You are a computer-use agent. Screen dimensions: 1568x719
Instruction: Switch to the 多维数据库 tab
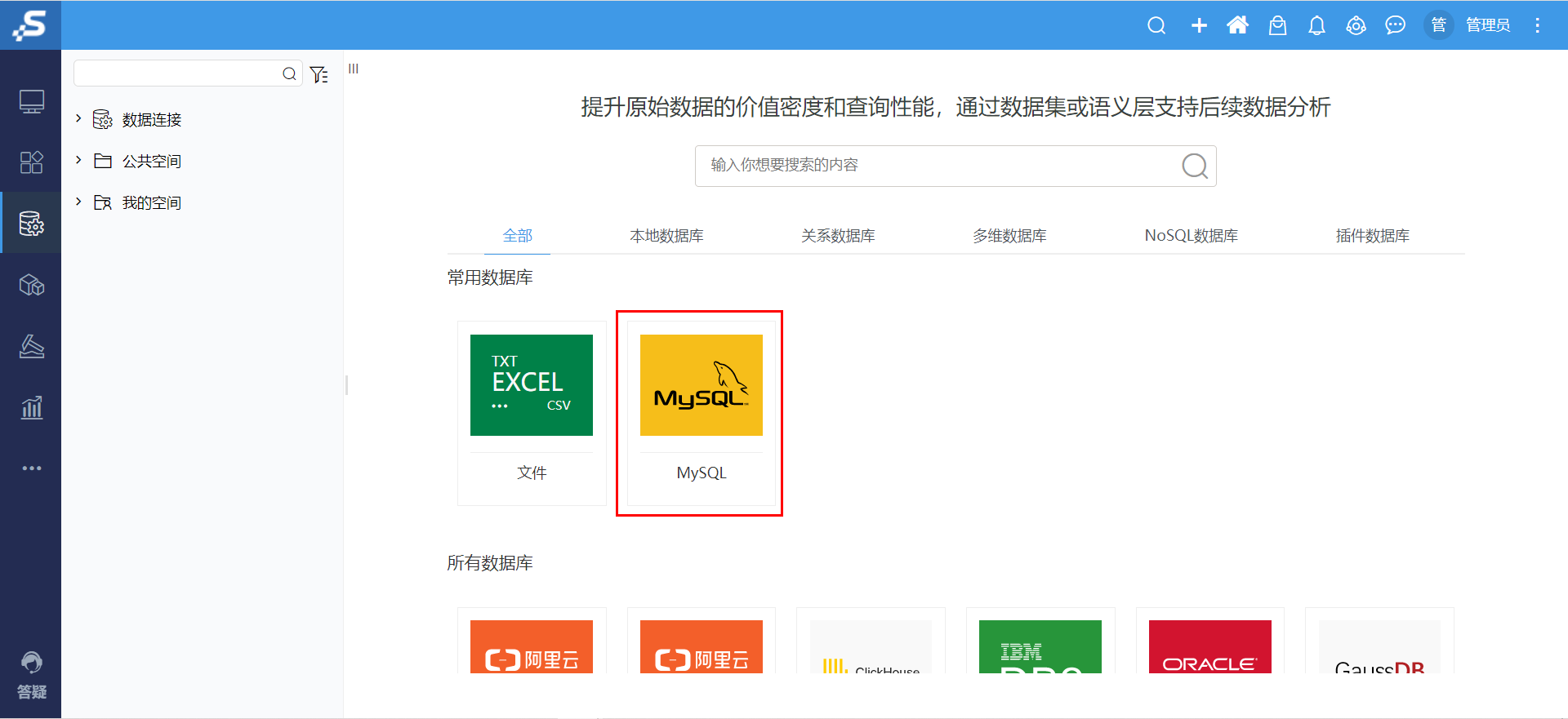[1009, 236]
